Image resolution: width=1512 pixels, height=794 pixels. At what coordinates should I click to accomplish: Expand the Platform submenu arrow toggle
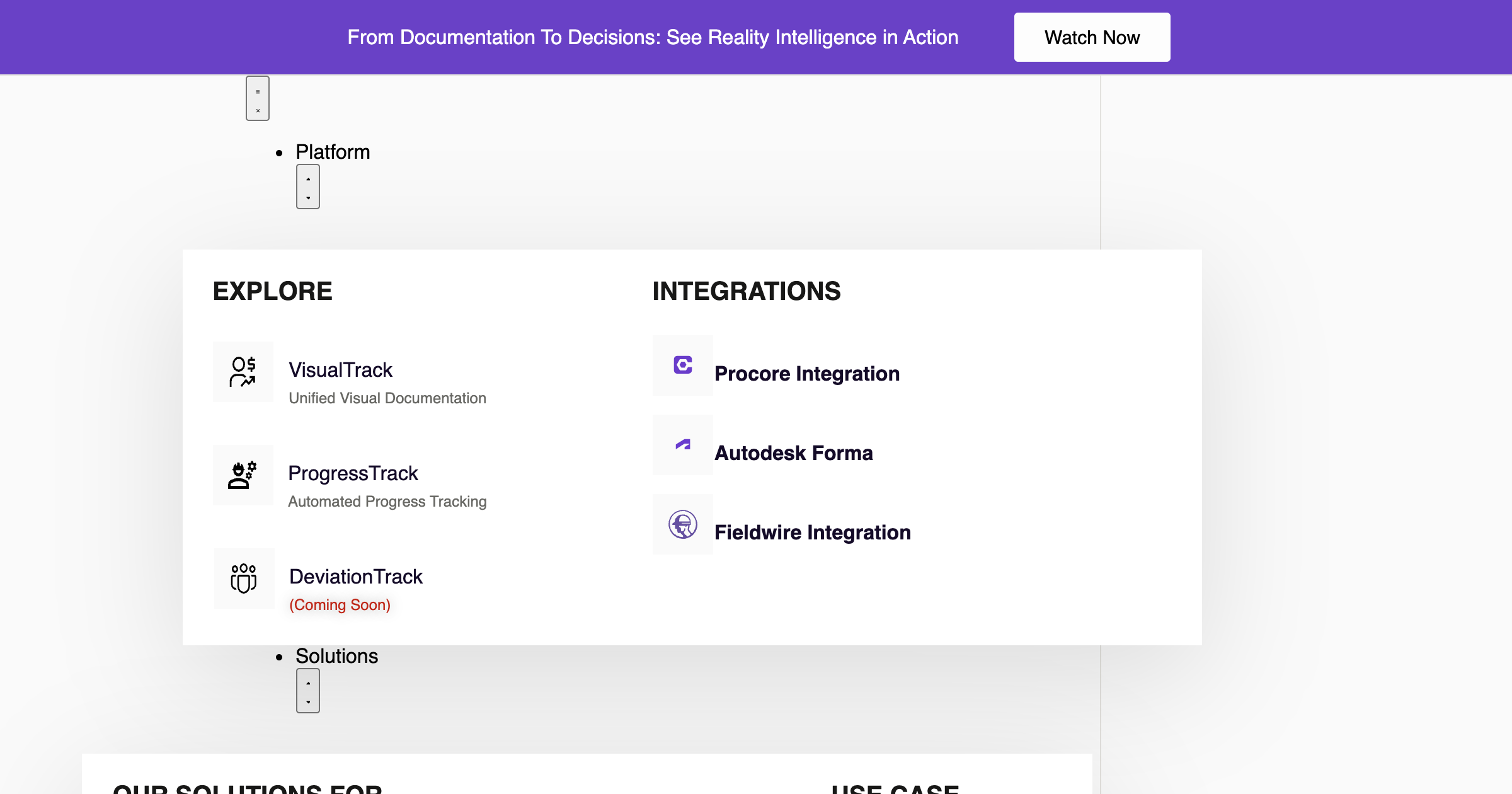(x=308, y=187)
